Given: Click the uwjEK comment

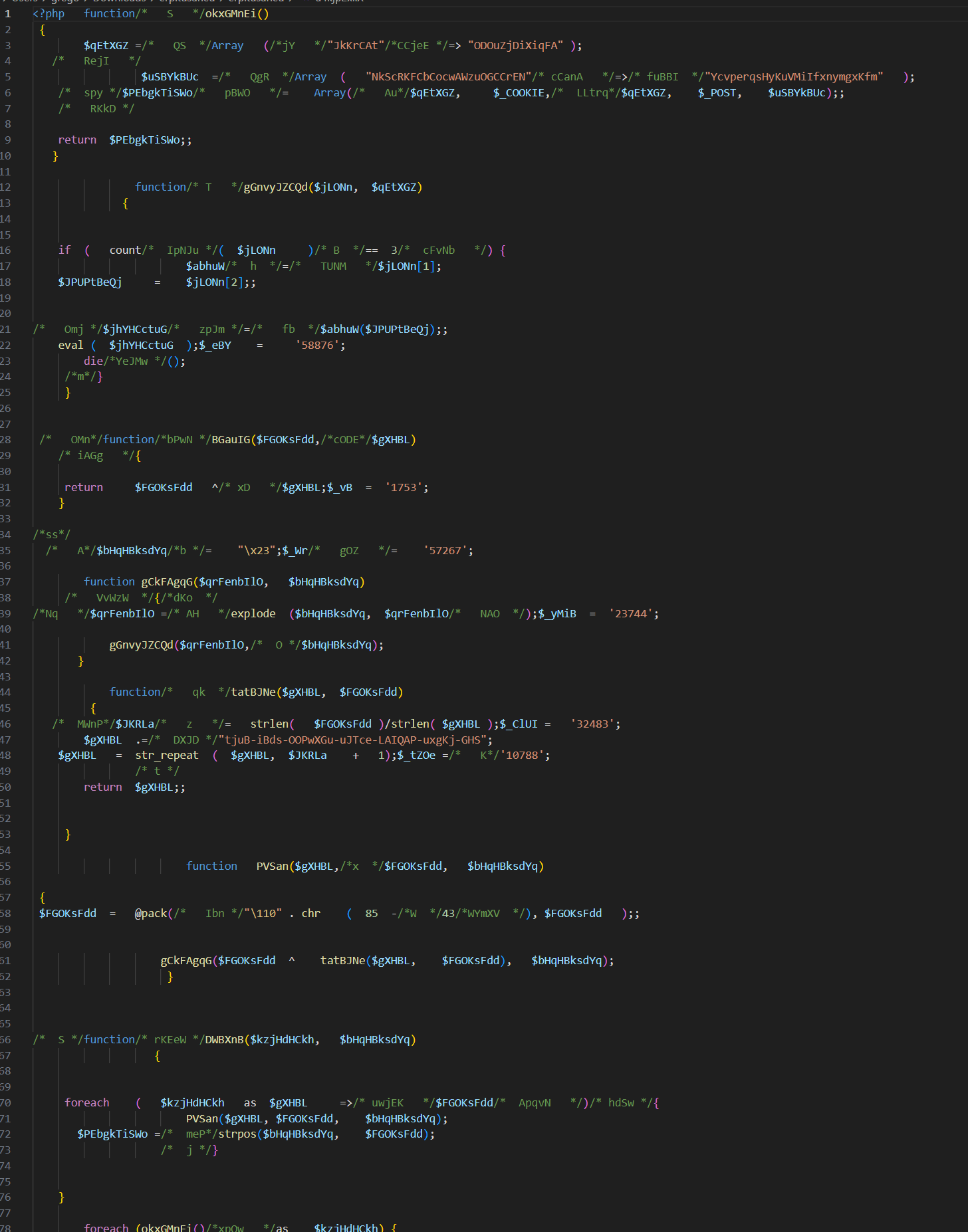Looking at the screenshot, I should click(394, 1102).
